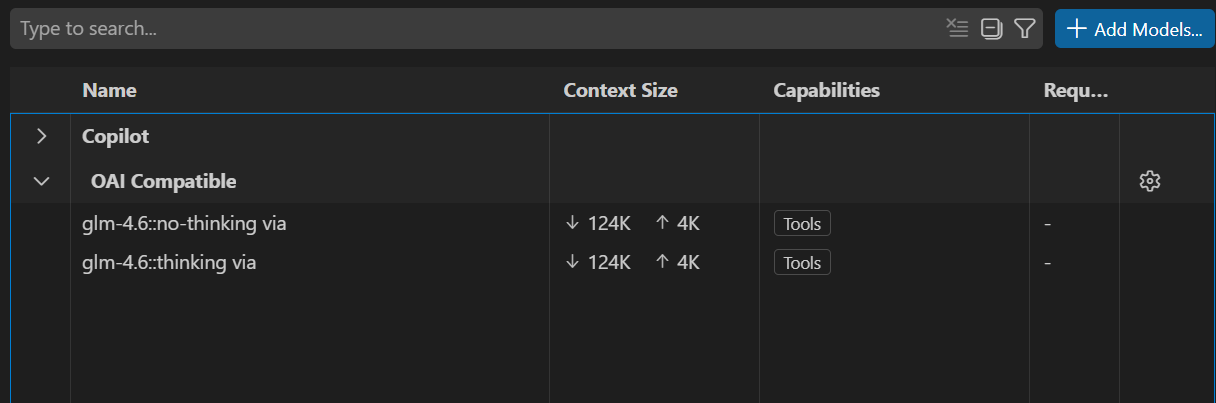Viewport: 1216px width, 403px height.
Task: Click the collapse all groups icon
Action: (991, 29)
